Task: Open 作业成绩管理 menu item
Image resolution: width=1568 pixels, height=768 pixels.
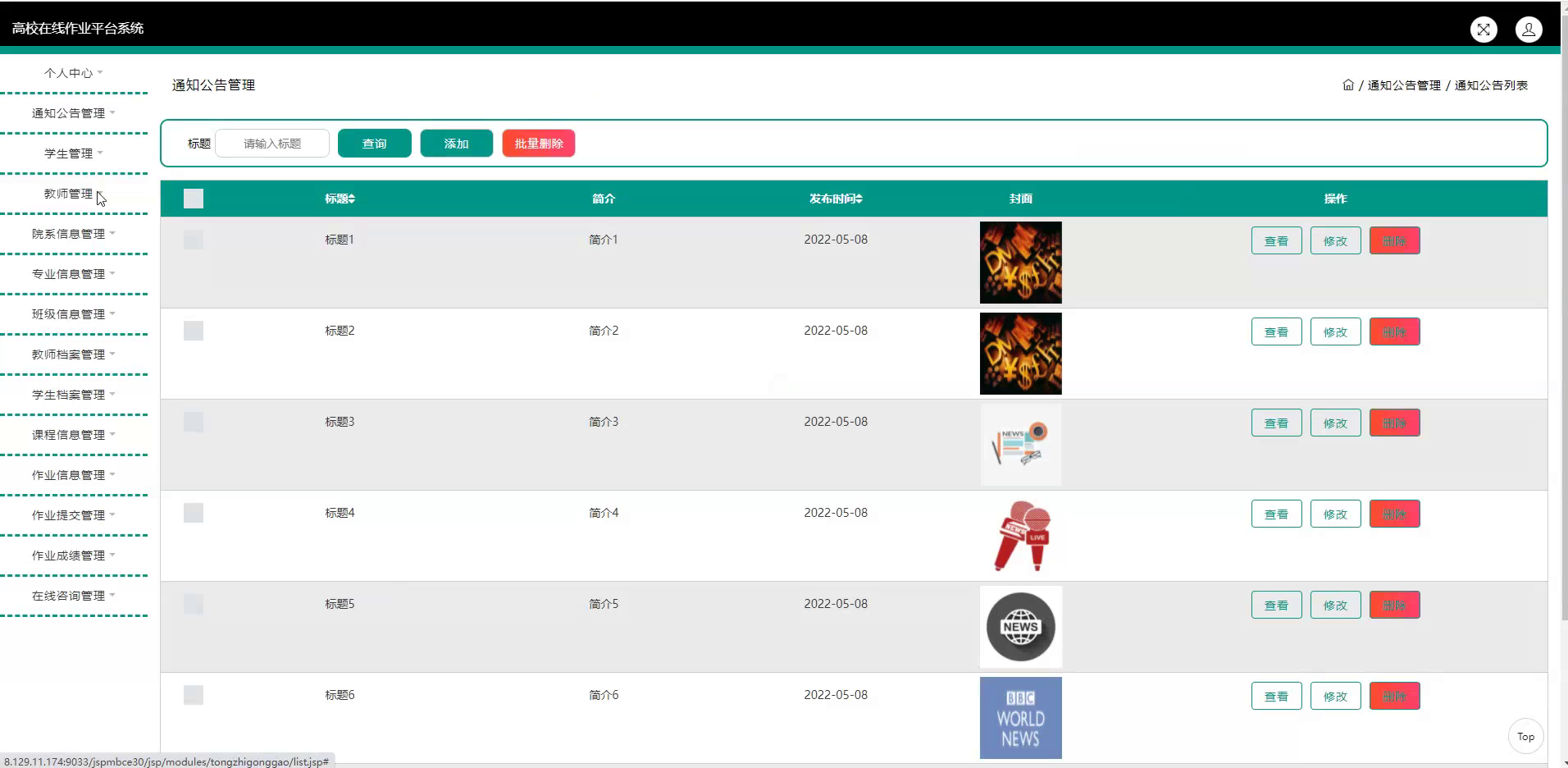Action: (74, 555)
